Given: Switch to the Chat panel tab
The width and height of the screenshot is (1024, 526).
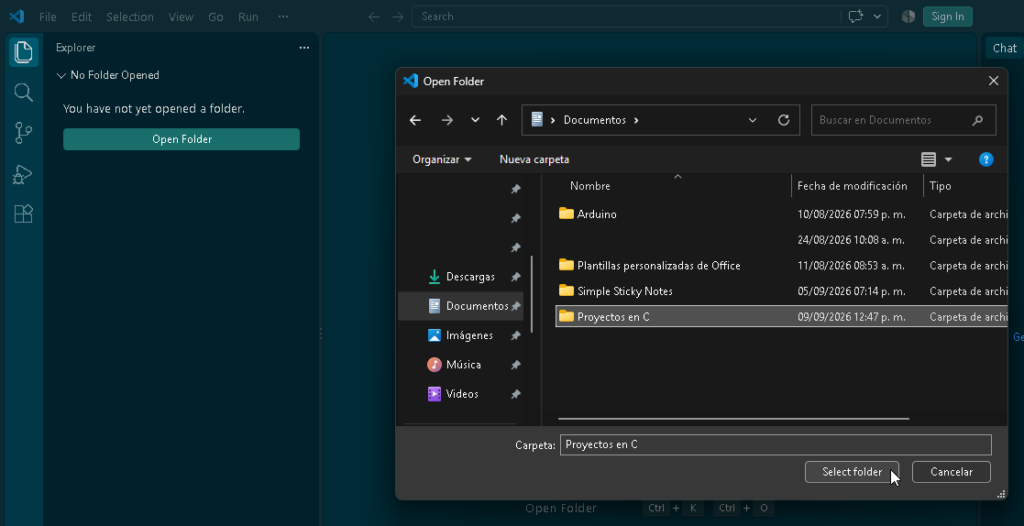Looking at the screenshot, I should pos(1004,48).
